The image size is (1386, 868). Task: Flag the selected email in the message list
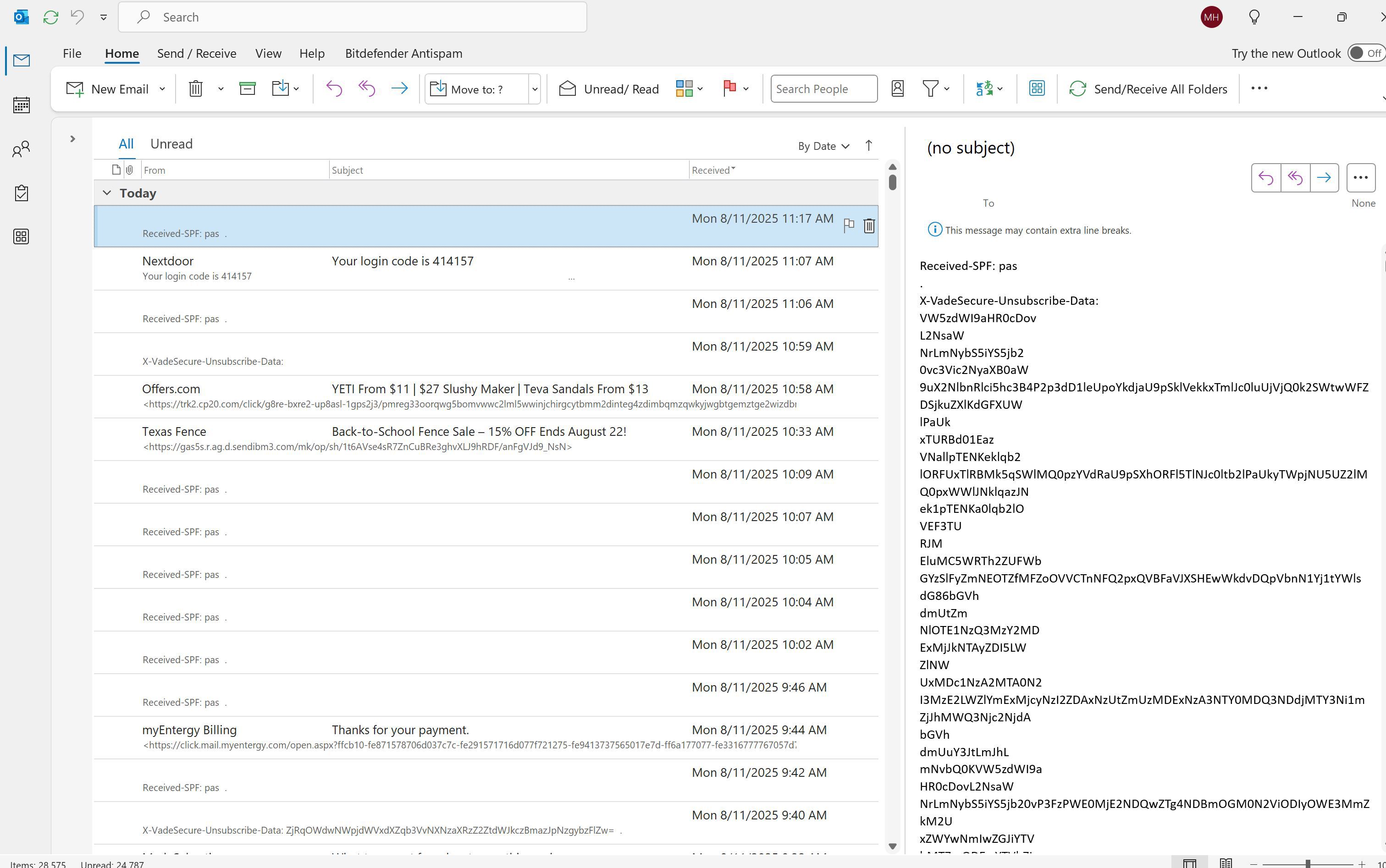[849, 225]
